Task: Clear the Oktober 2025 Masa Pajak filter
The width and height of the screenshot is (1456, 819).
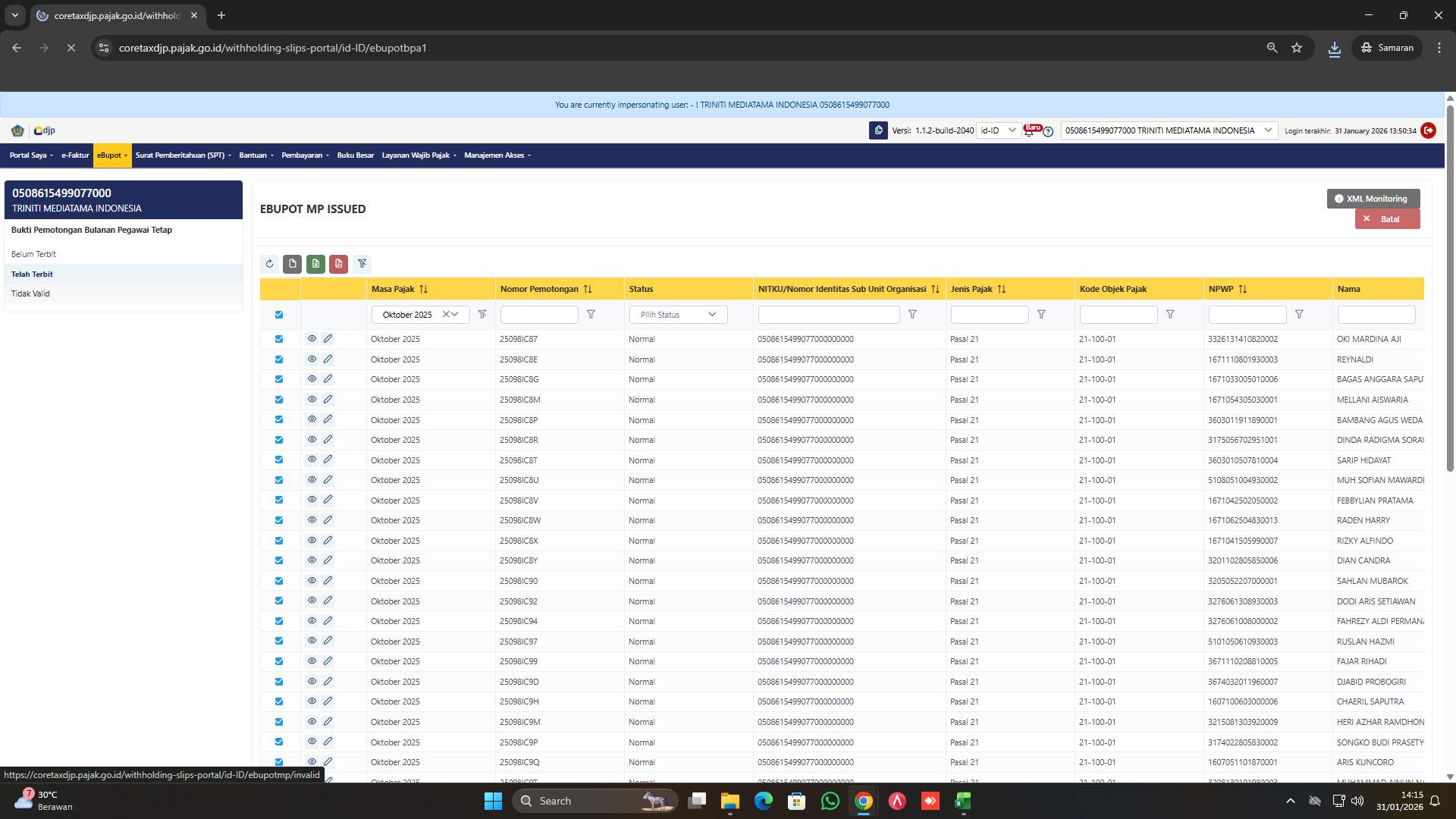Action: tap(446, 314)
